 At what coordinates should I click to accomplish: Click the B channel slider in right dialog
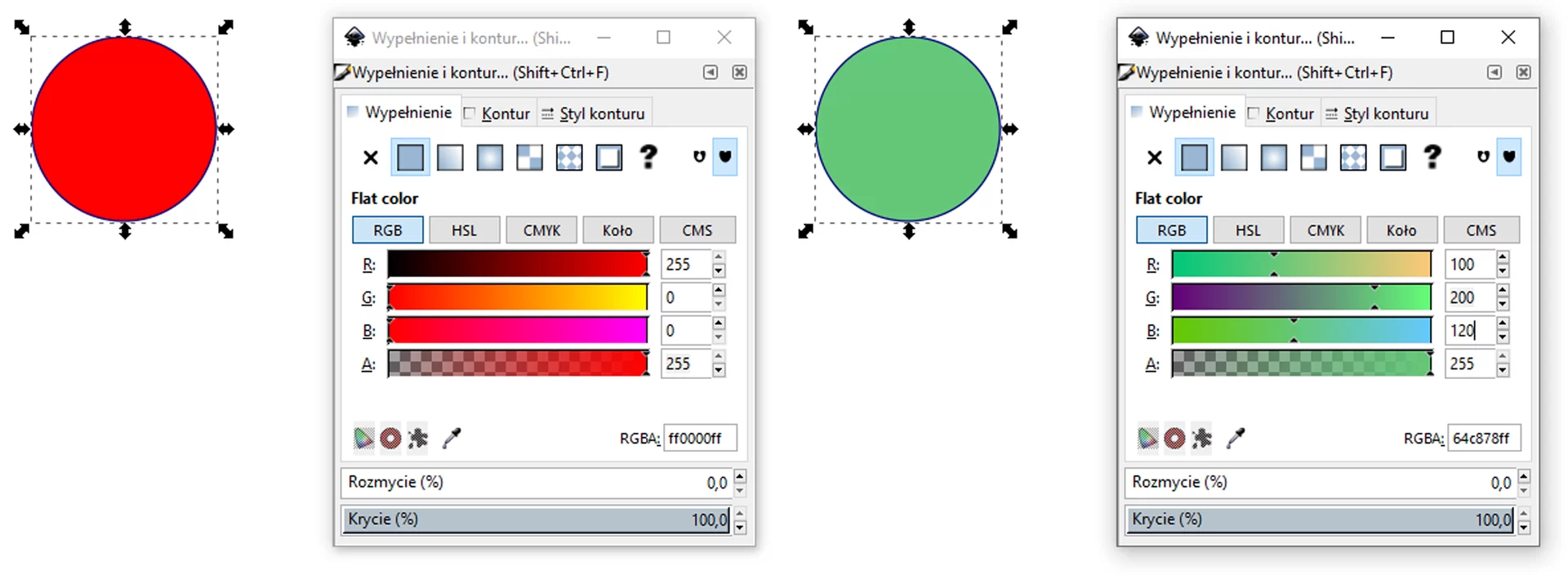click(x=1302, y=331)
